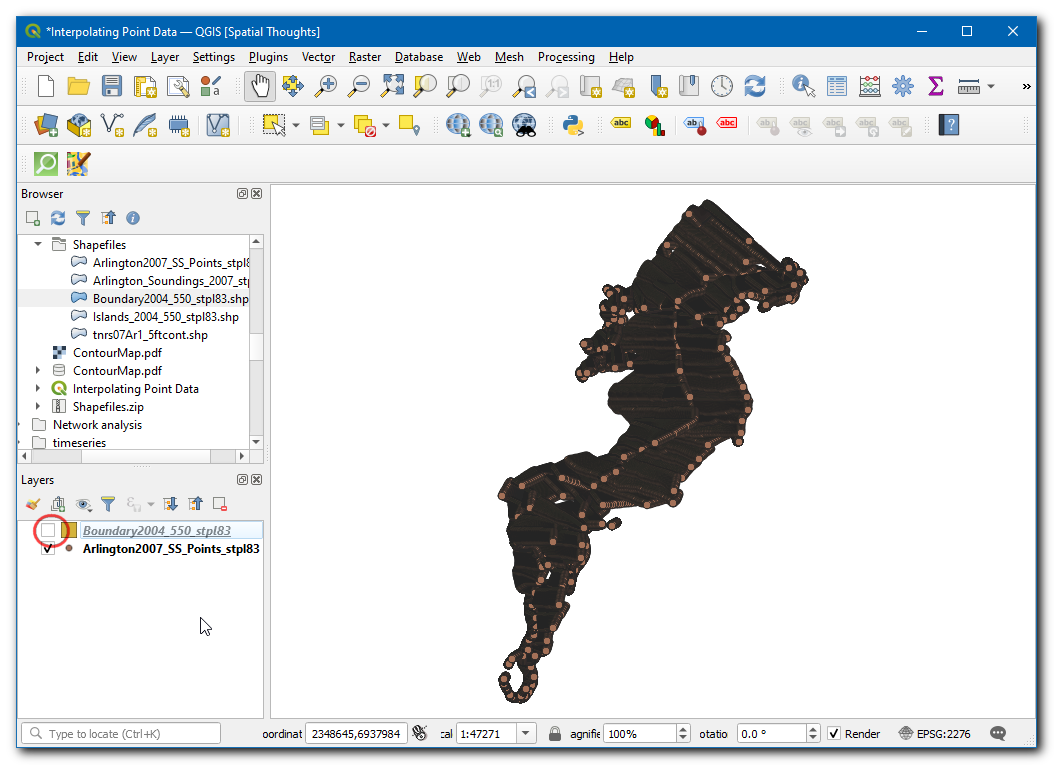
Task: Select the Pan Map hand tool
Action: click(x=259, y=87)
